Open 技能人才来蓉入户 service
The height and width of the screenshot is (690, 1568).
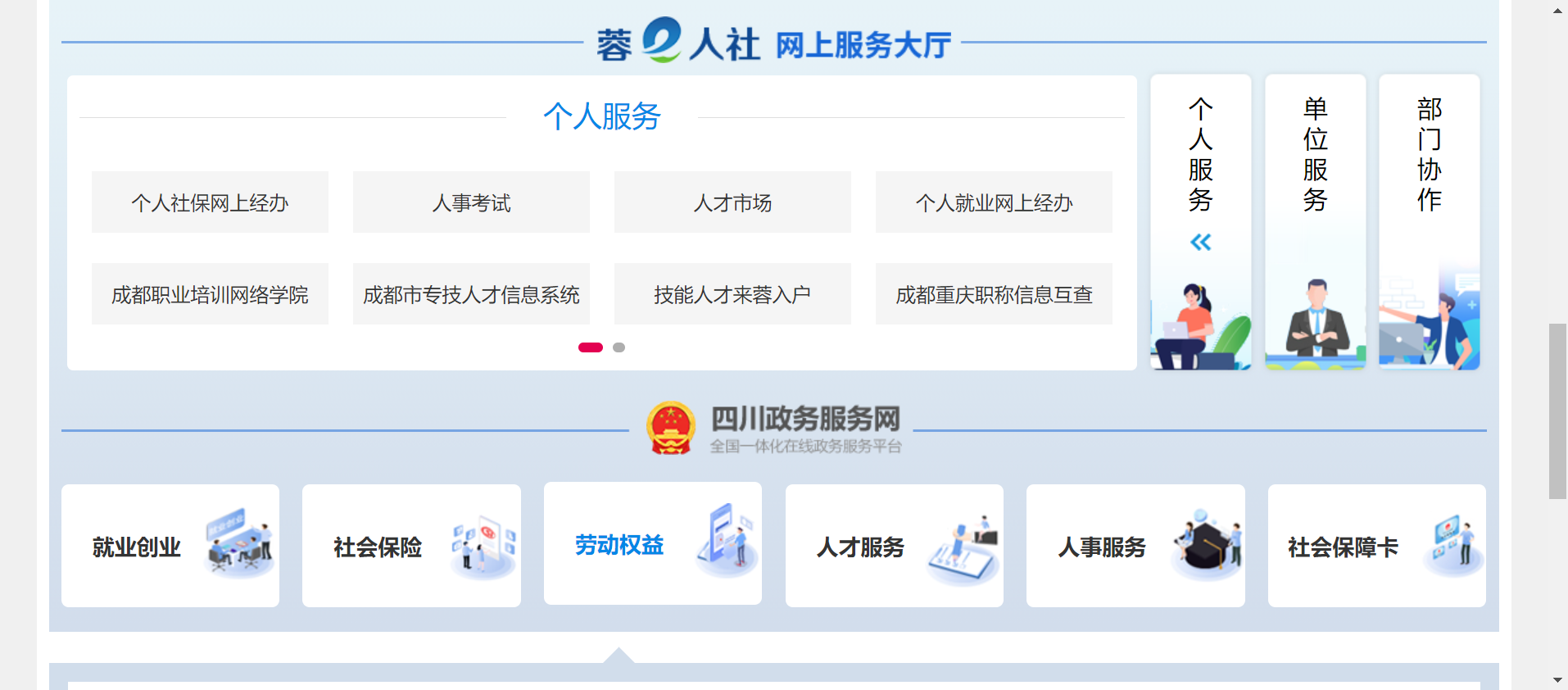coord(732,293)
